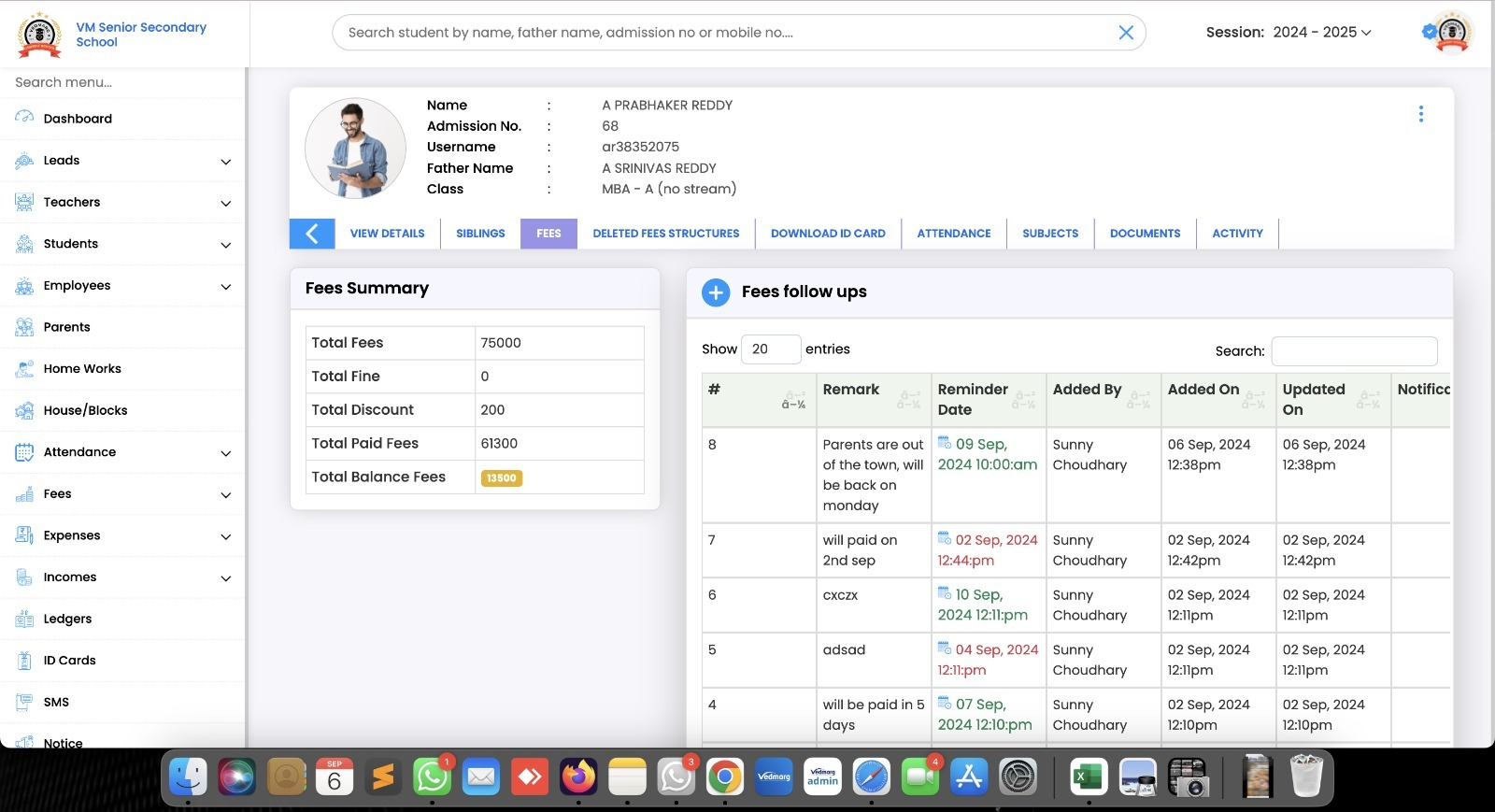This screenshot has width=1495, height=812.
Task: Click the Students sidebar icon
Action: 24,244
